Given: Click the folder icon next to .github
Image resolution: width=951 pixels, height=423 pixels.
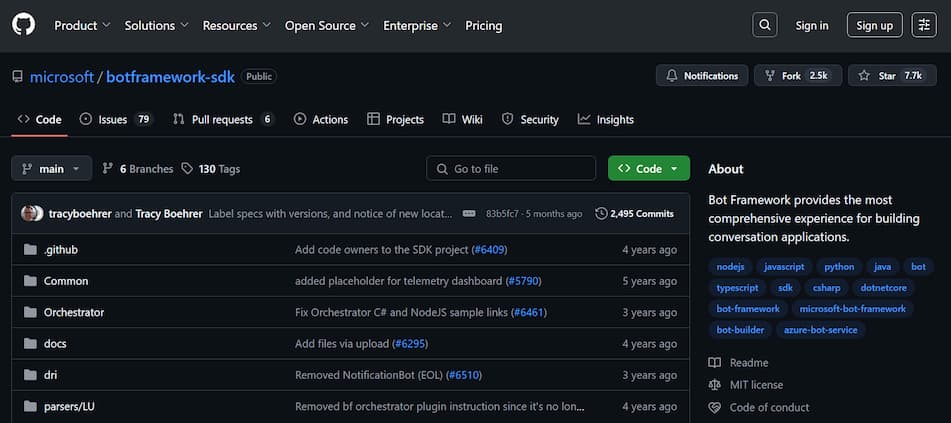Looking at the screenshot, I should (30, 249).
